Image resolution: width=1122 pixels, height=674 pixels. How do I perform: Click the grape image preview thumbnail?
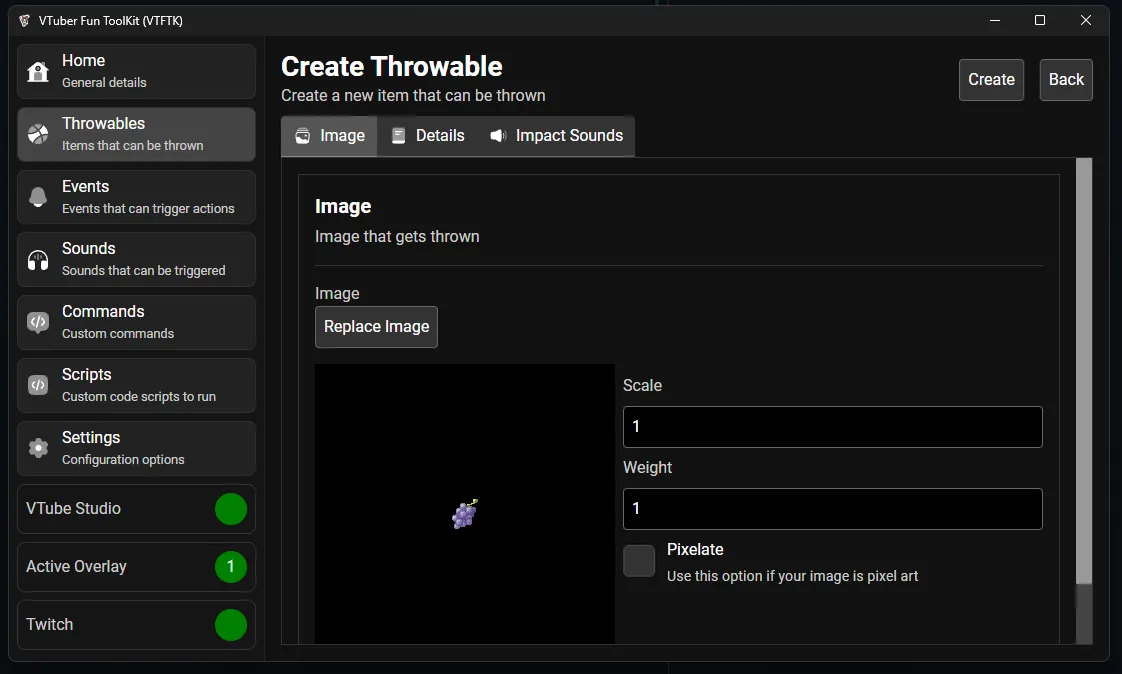tap(463, 514)
